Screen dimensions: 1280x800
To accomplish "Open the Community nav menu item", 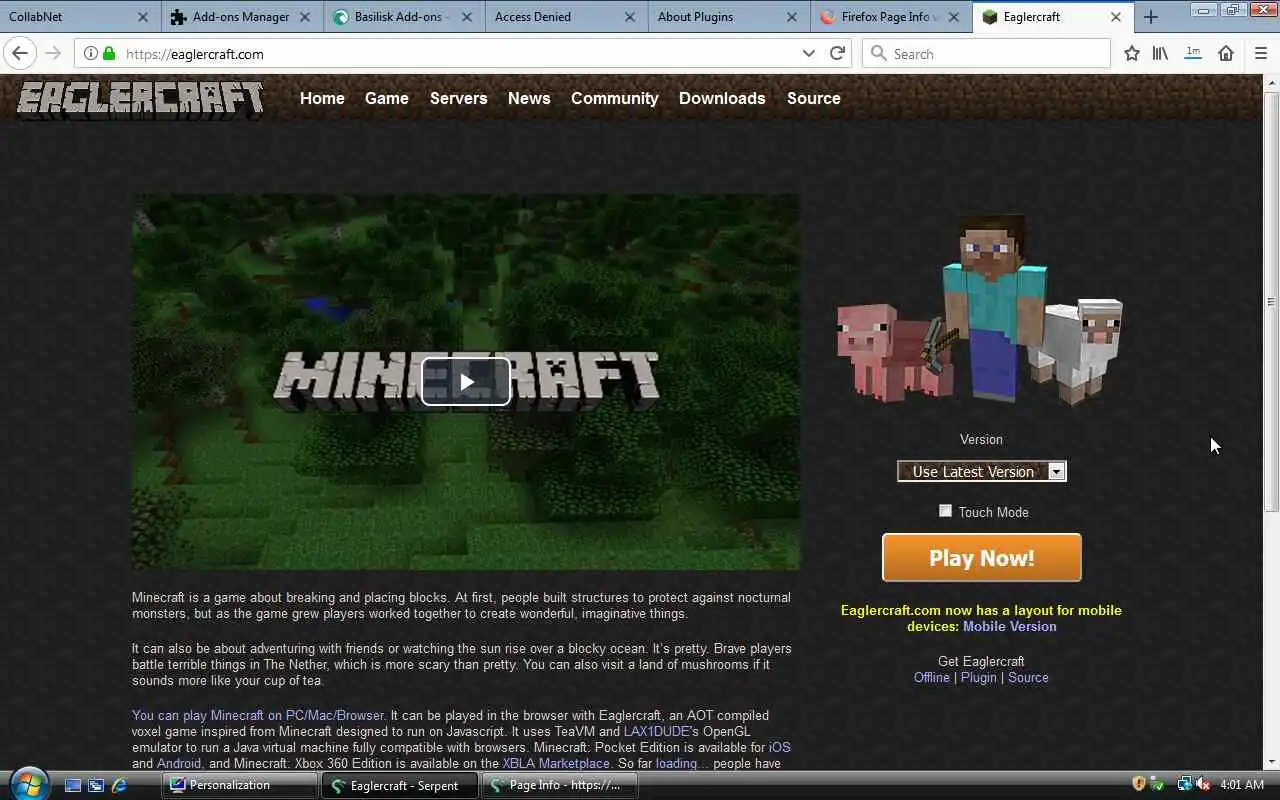I will pos(615,98).
